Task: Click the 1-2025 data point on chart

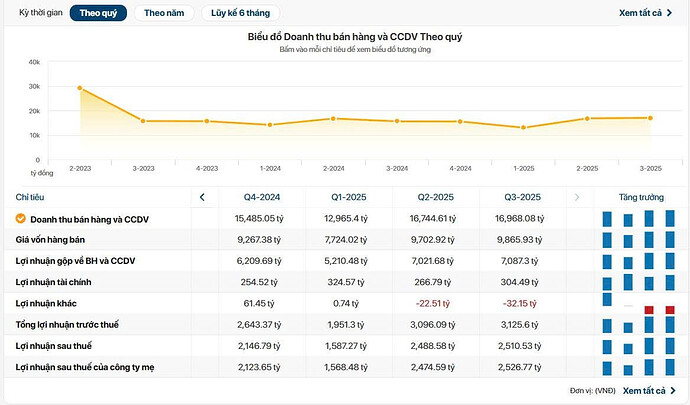Action: click(x=522, y=127)
